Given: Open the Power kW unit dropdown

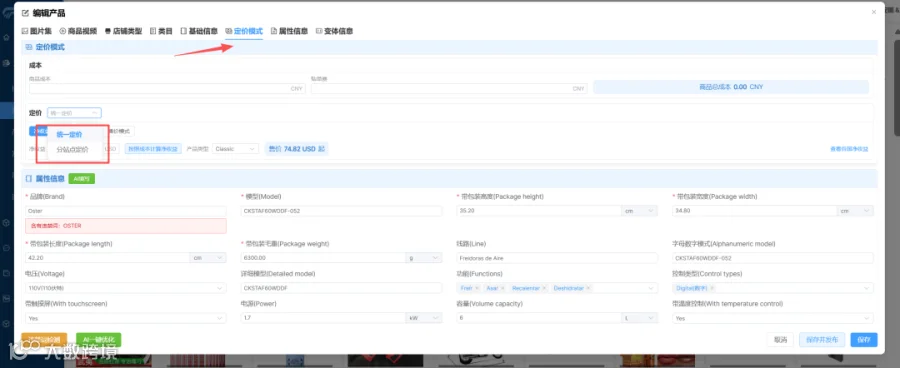Looking at the screenshot, I should coord(424,318).
